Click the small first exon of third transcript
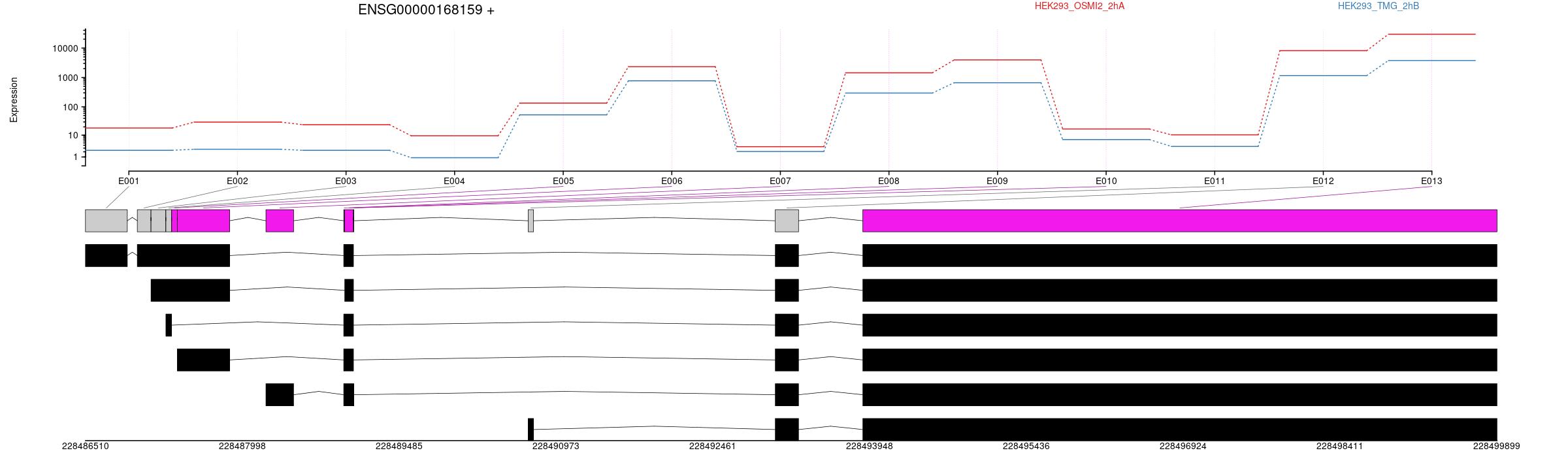Viewport: 1568px width, 457px height. pyautogui.click(x=169, y=325)
